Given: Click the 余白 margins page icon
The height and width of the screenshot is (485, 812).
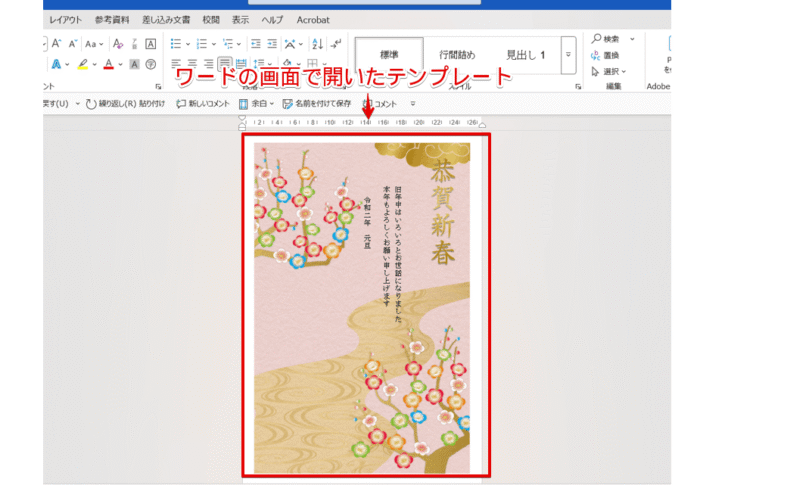Looking at the screenshot, I should click(243, 104).
